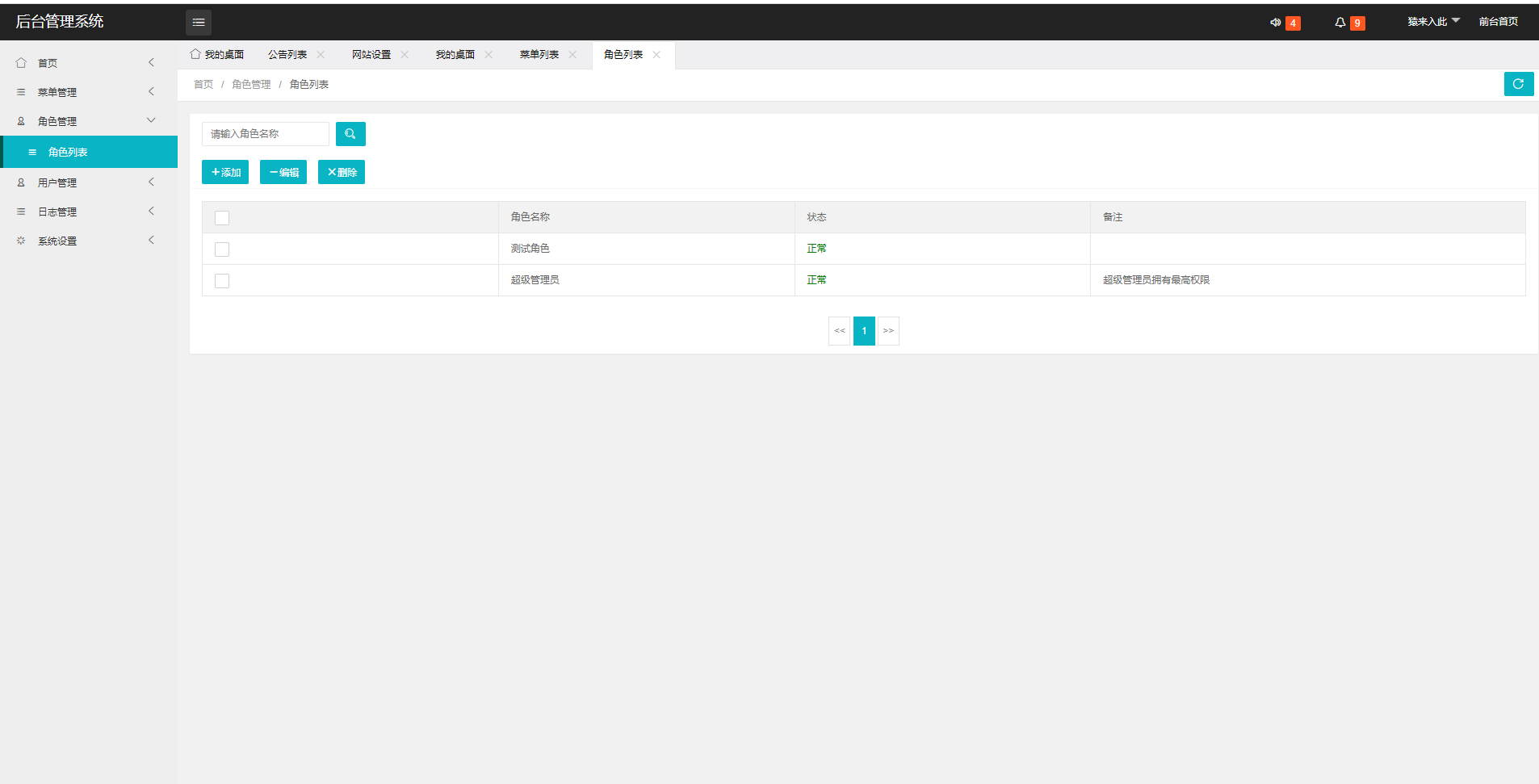Click 首页 in the breadcrumb
The width and height of the screenshot is (1539, 784).
(203, 85)
